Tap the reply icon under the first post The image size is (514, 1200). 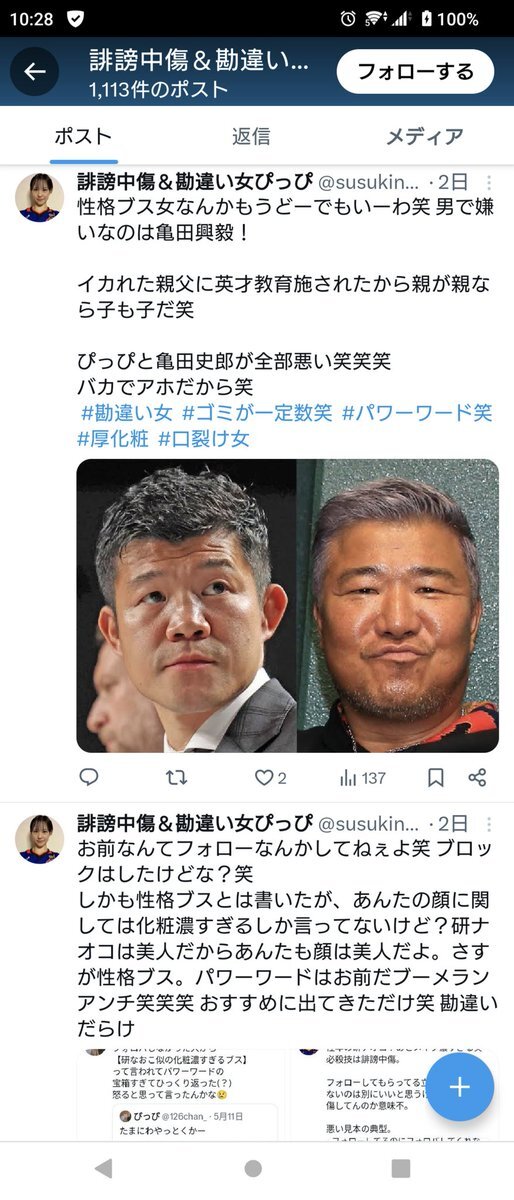point(89,777)
